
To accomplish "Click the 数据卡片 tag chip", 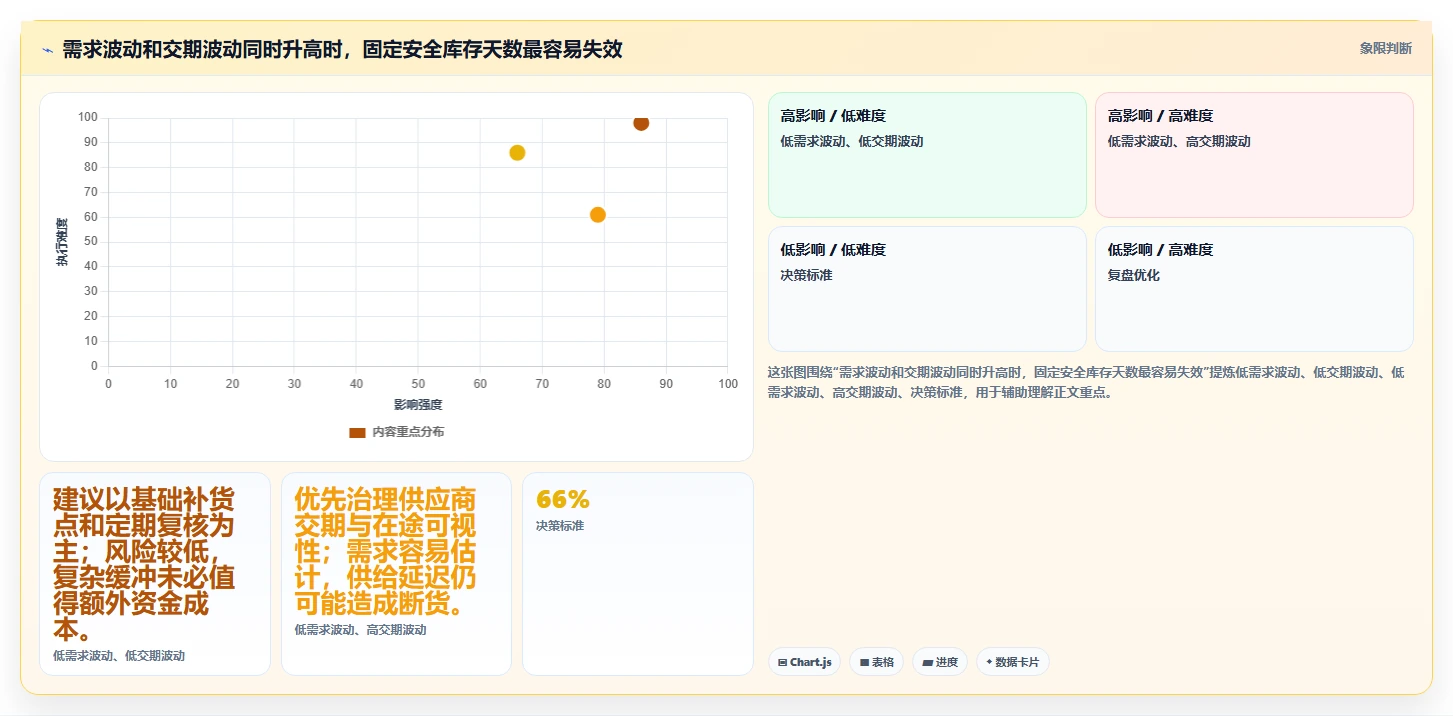I will (1013, 662).
